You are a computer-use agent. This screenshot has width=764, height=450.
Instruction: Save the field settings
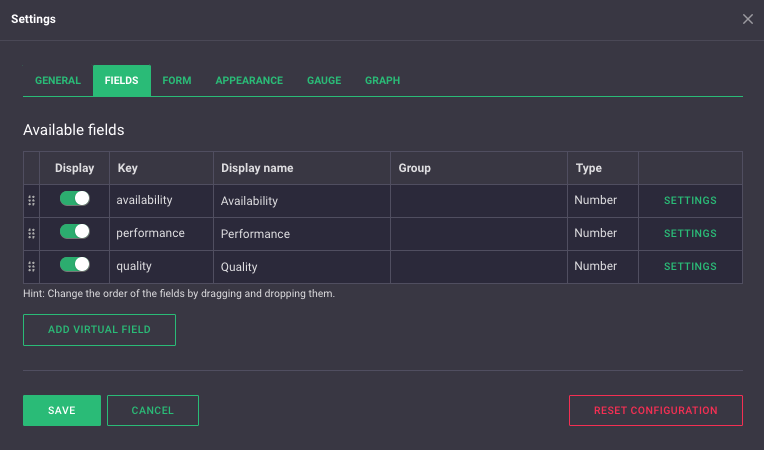click(62, 410)
